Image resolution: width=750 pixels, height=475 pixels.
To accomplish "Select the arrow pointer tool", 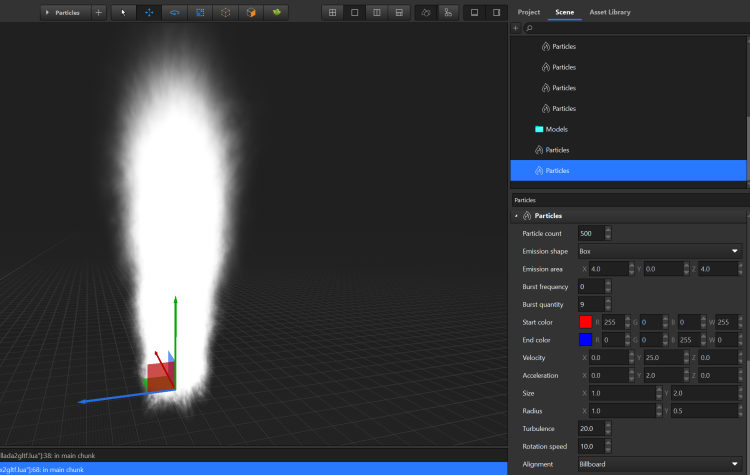I will [124, 13].
